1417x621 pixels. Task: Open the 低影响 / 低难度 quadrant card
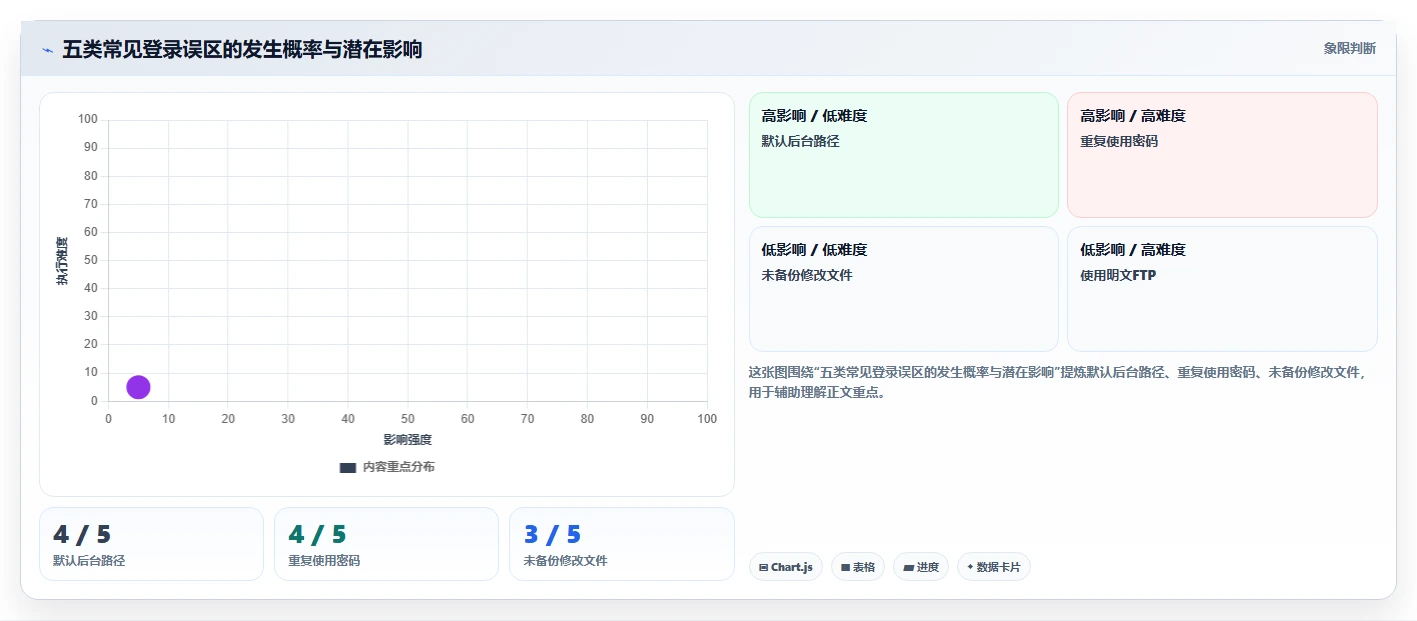[904, 289]
